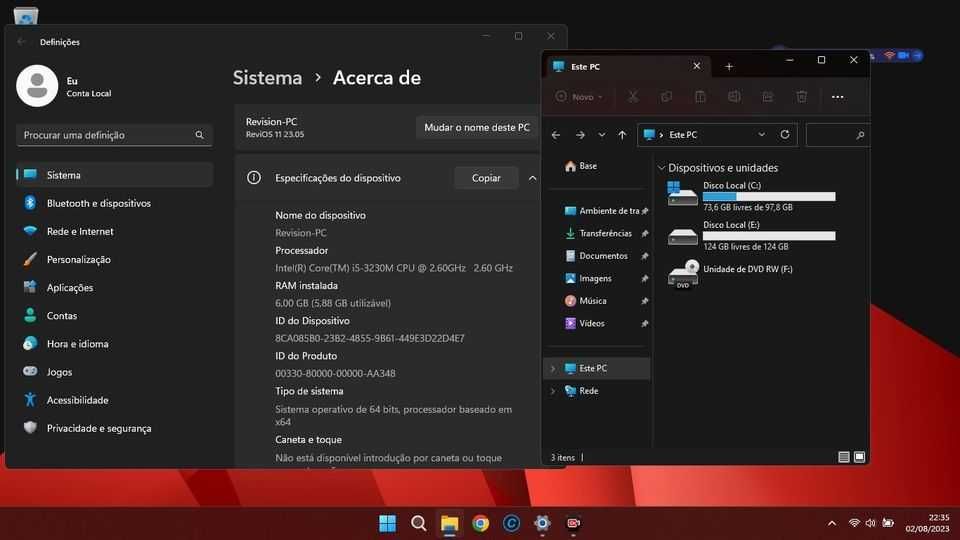
Task: Click the Share icon in Explorer toolbar
Action: (x=768, y=97)
